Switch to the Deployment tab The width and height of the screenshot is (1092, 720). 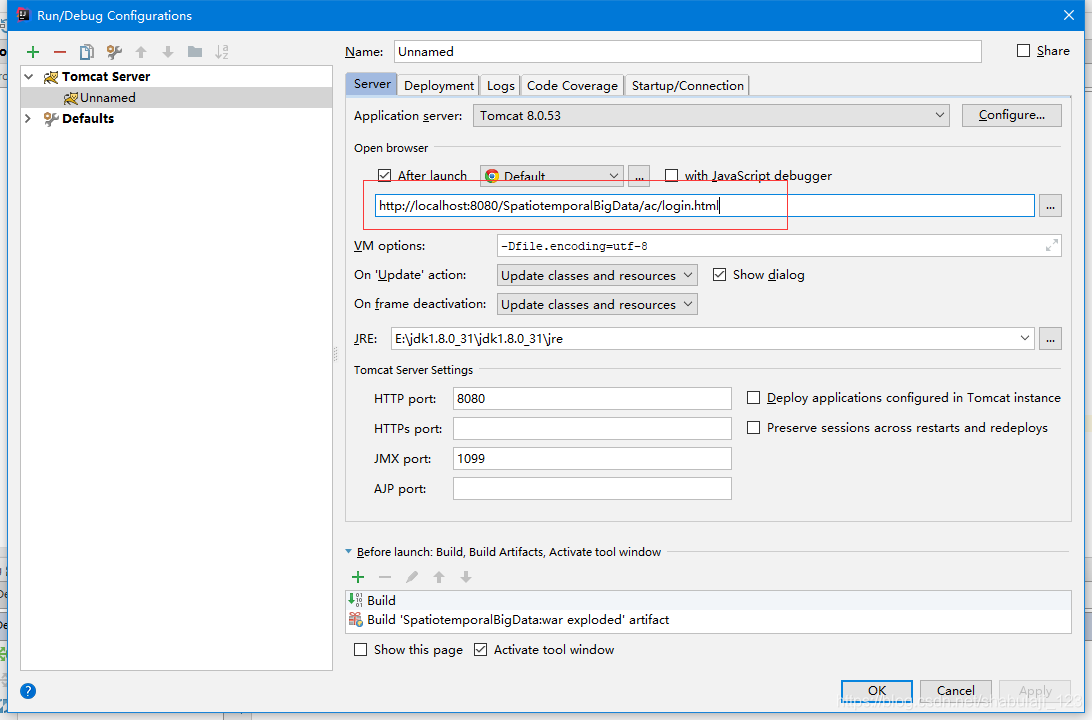pyautogui.click(x=439, y=86)
